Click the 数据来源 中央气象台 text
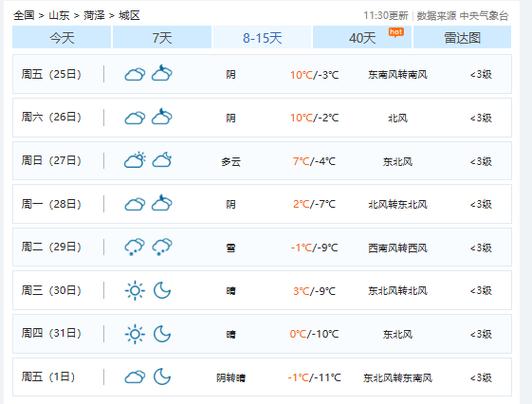Viewport: 532px width, 404px height. pos(462,16)
